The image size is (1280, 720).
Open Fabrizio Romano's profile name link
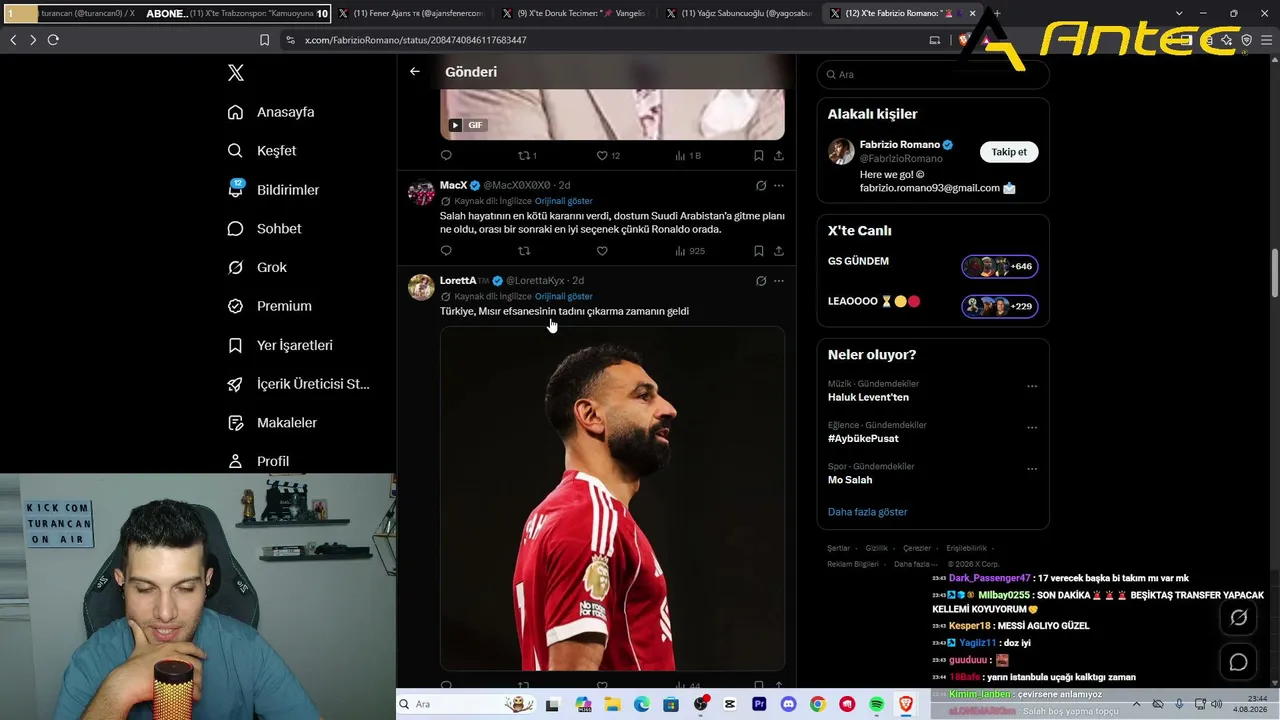[900, 145]
